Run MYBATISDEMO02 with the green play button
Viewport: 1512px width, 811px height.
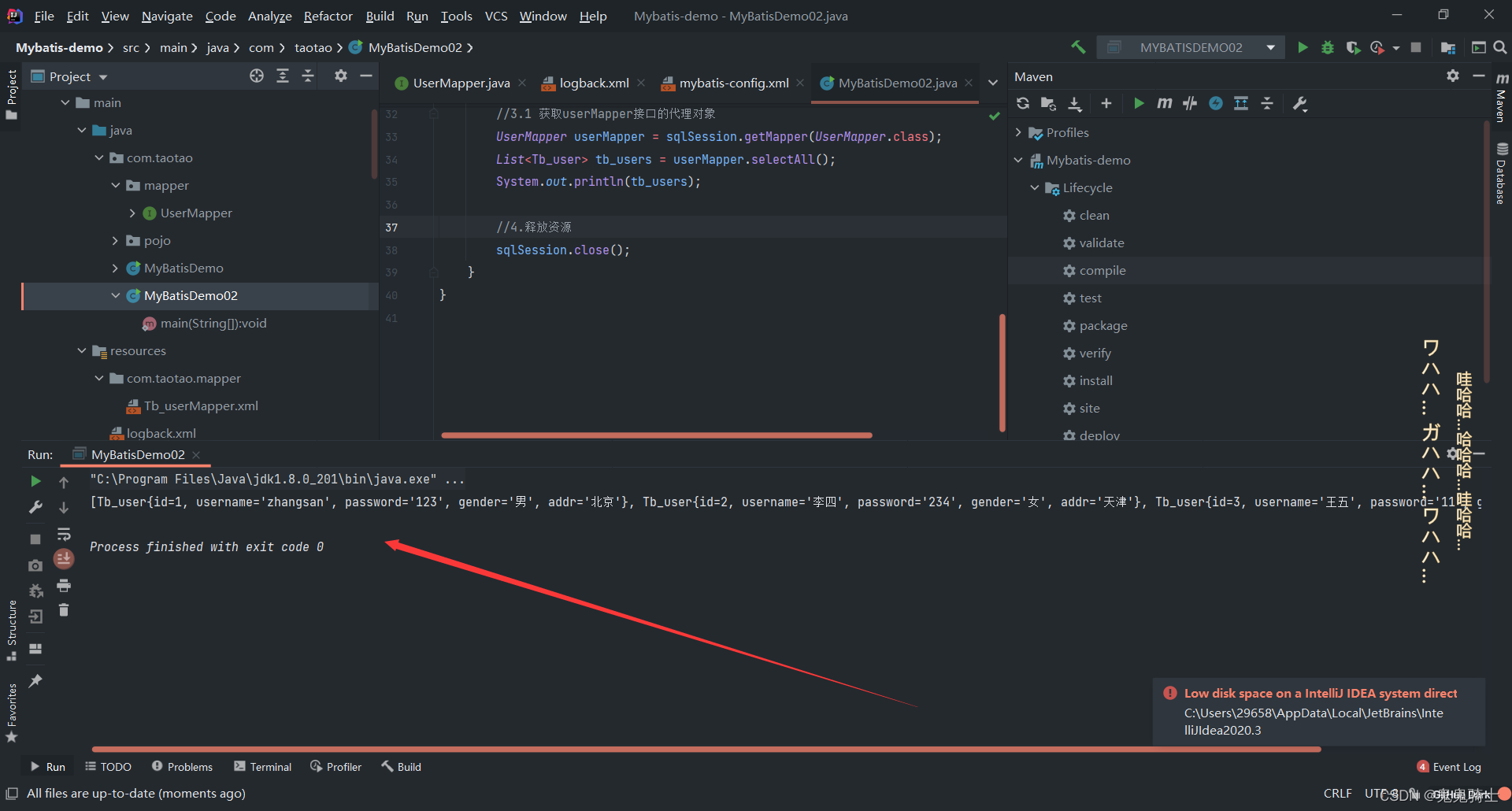[x=1303, y=47]
